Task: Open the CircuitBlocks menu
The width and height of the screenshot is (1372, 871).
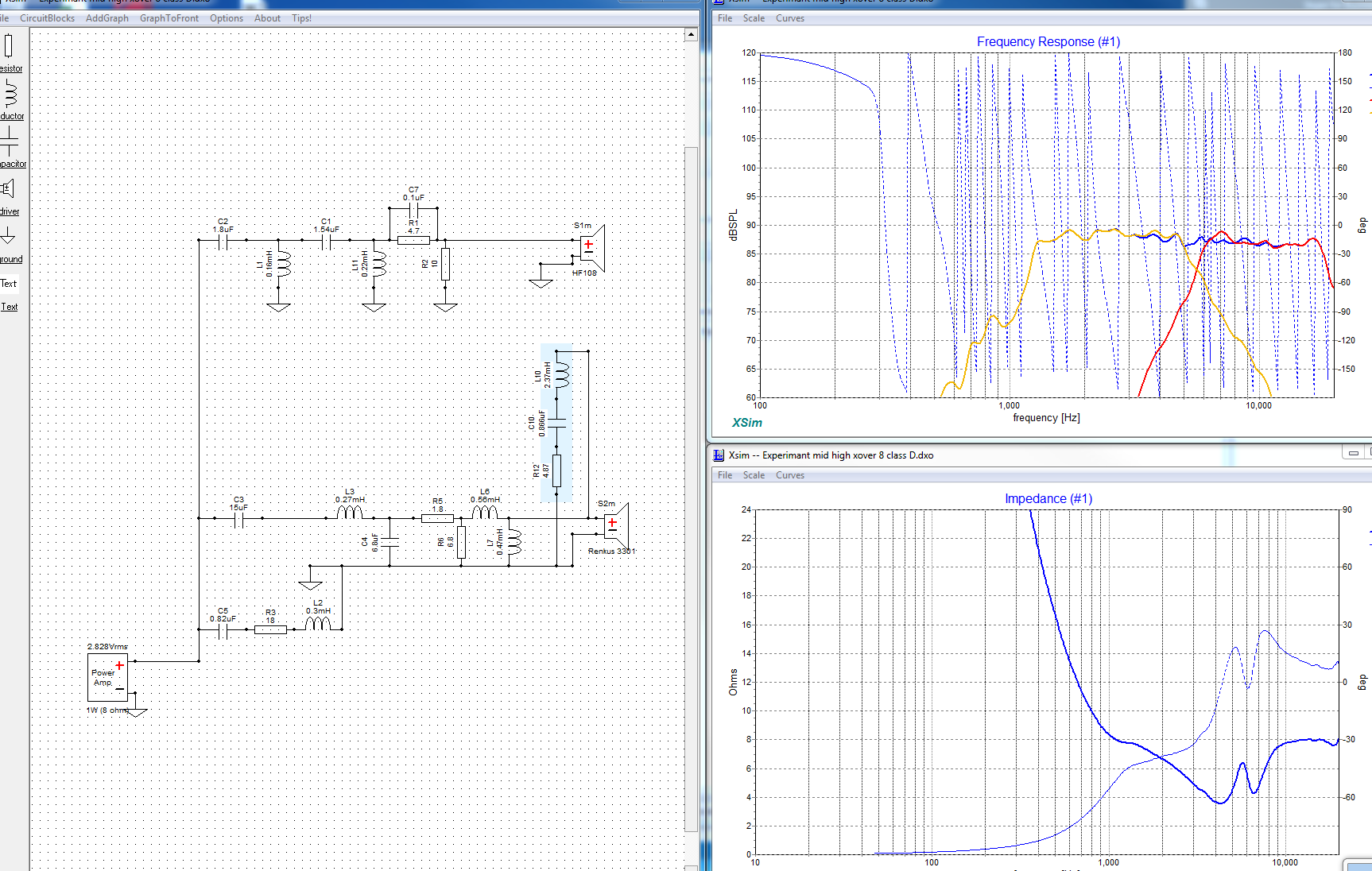Action: coord(47,18)
